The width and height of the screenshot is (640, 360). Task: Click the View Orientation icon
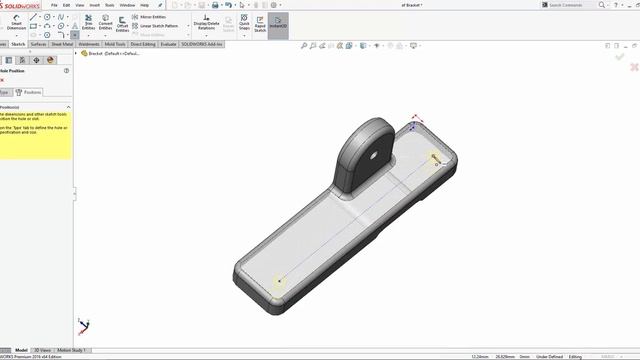pos(349,46)
